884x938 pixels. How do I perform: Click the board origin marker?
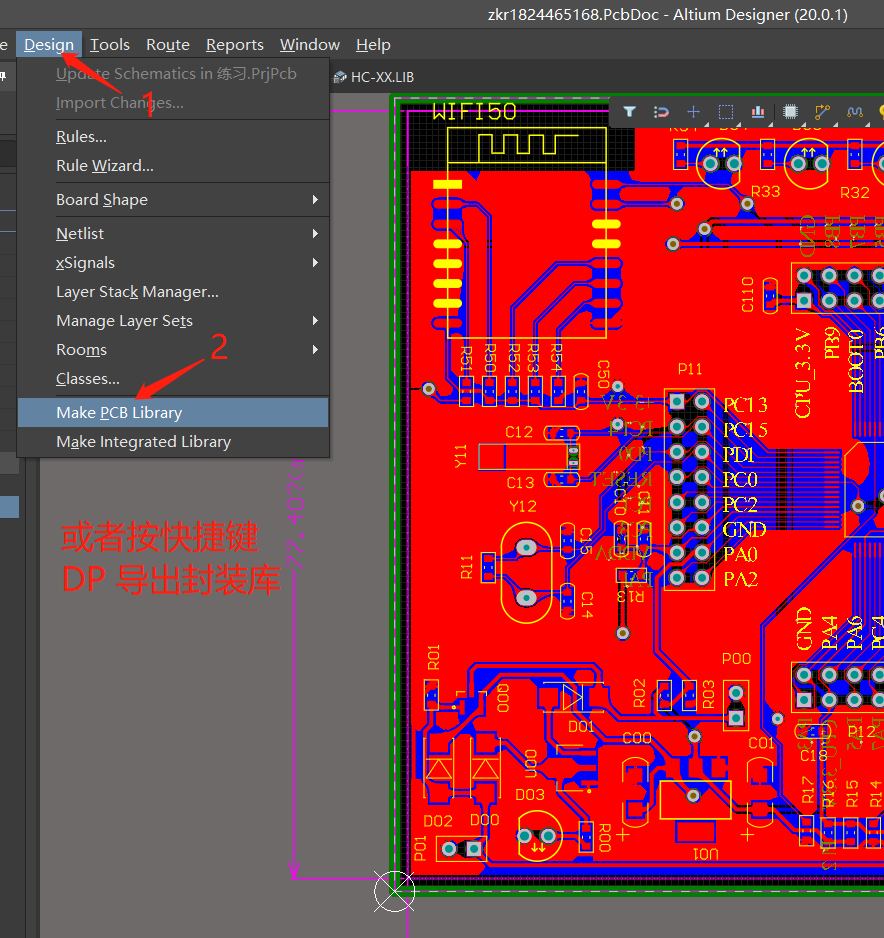(x=394, y=891)
